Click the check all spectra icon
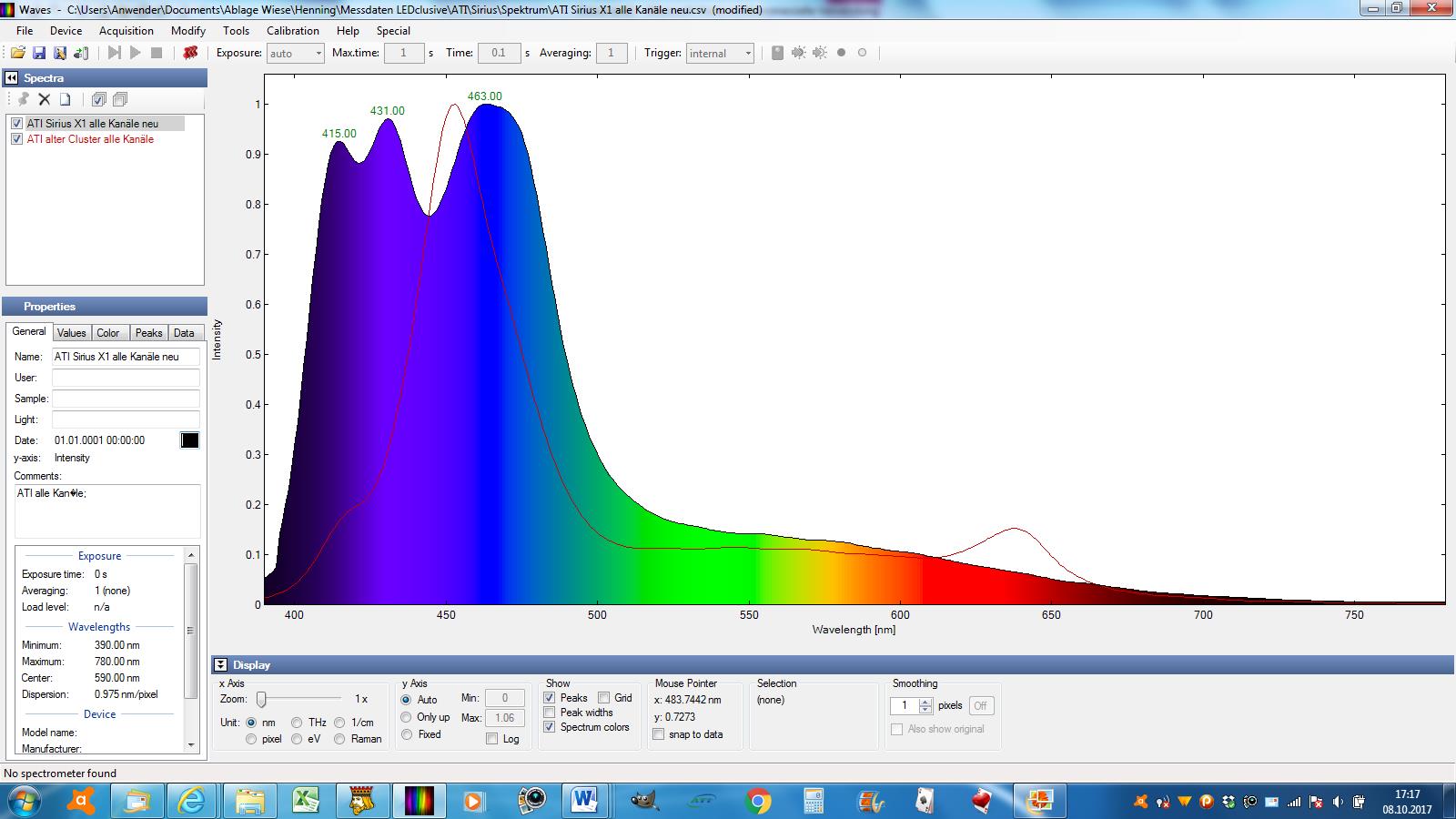Screen dimensions: 1456x819 coord(98,99)
